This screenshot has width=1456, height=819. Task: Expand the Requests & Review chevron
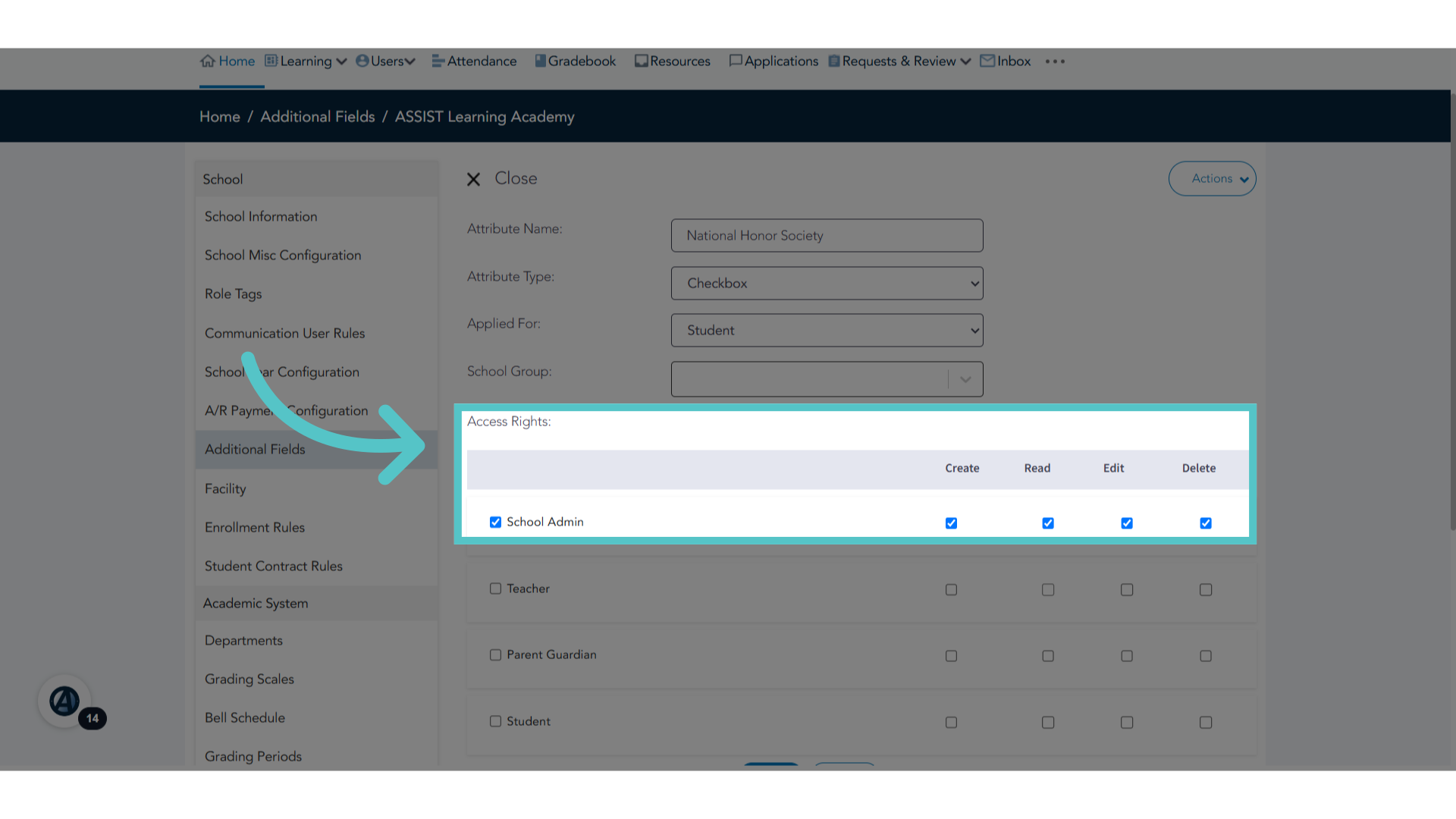click(x=965, y=61)
